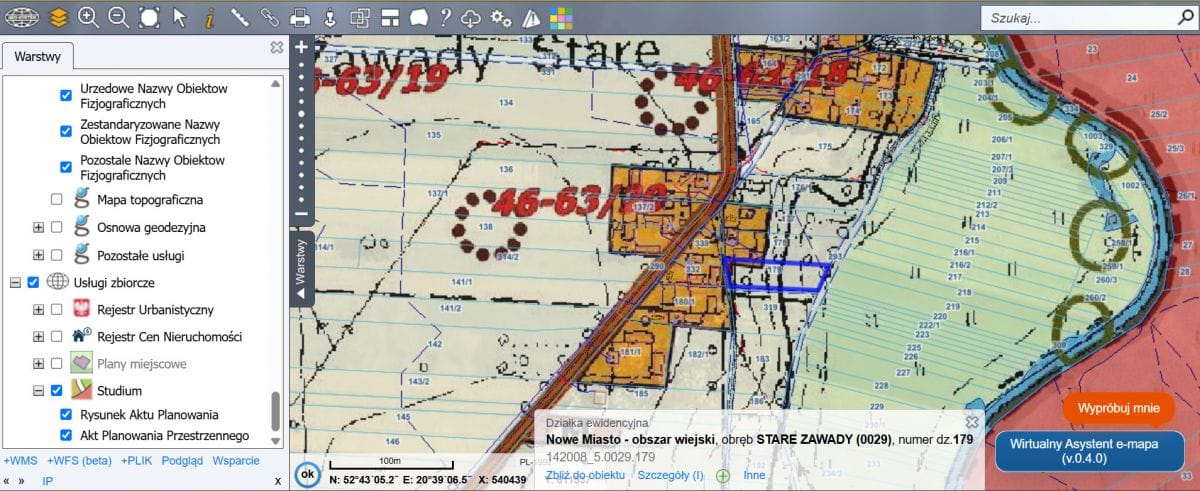Open the help question mark icon
Image resolution: width=1200 pixels, height=491 pixels.
tap(445, 17)
